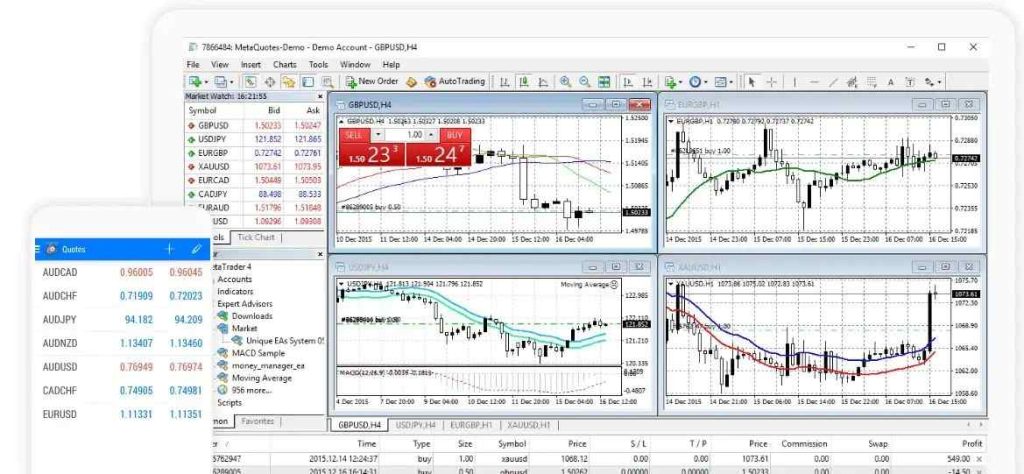Screen dimensions: 1024x474
Task: Toggle the Data Window crosshair-target icon
Action: point(270,82)
